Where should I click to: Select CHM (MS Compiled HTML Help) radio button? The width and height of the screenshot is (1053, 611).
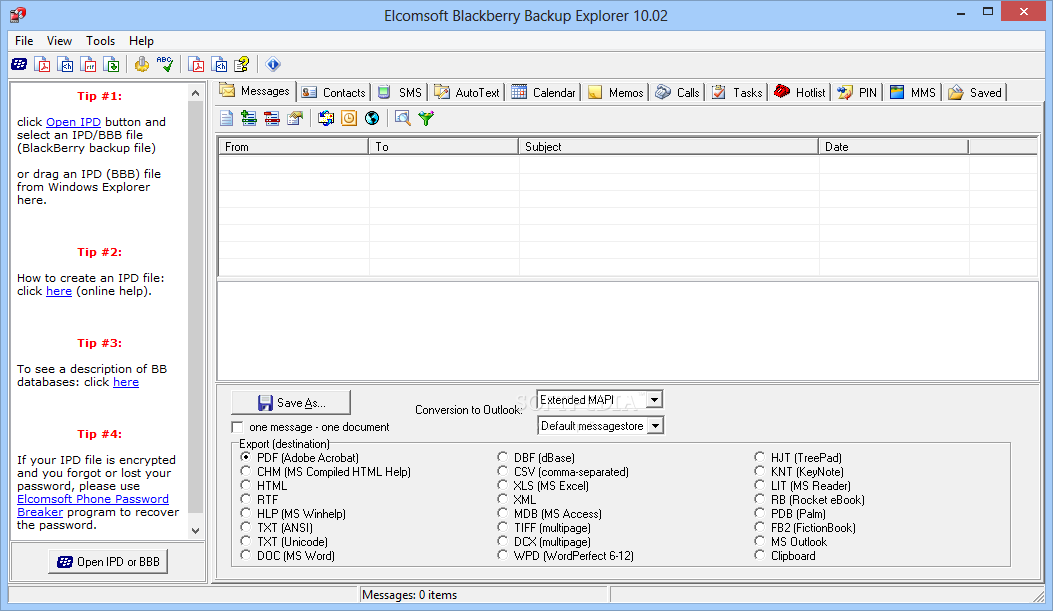(x=246, y=471)
